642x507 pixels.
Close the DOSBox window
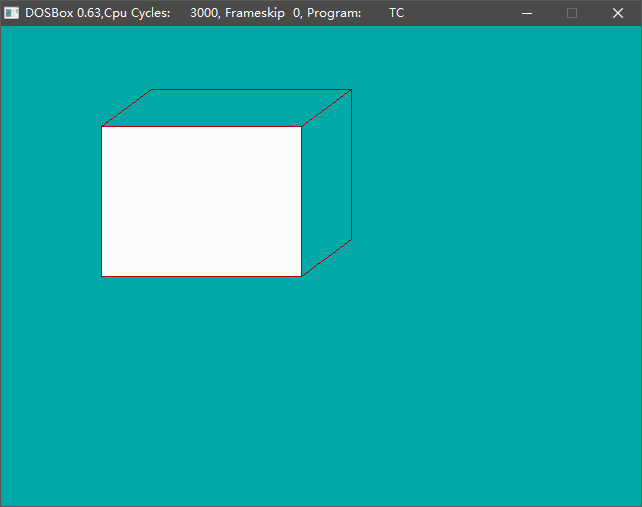[618, 13]
